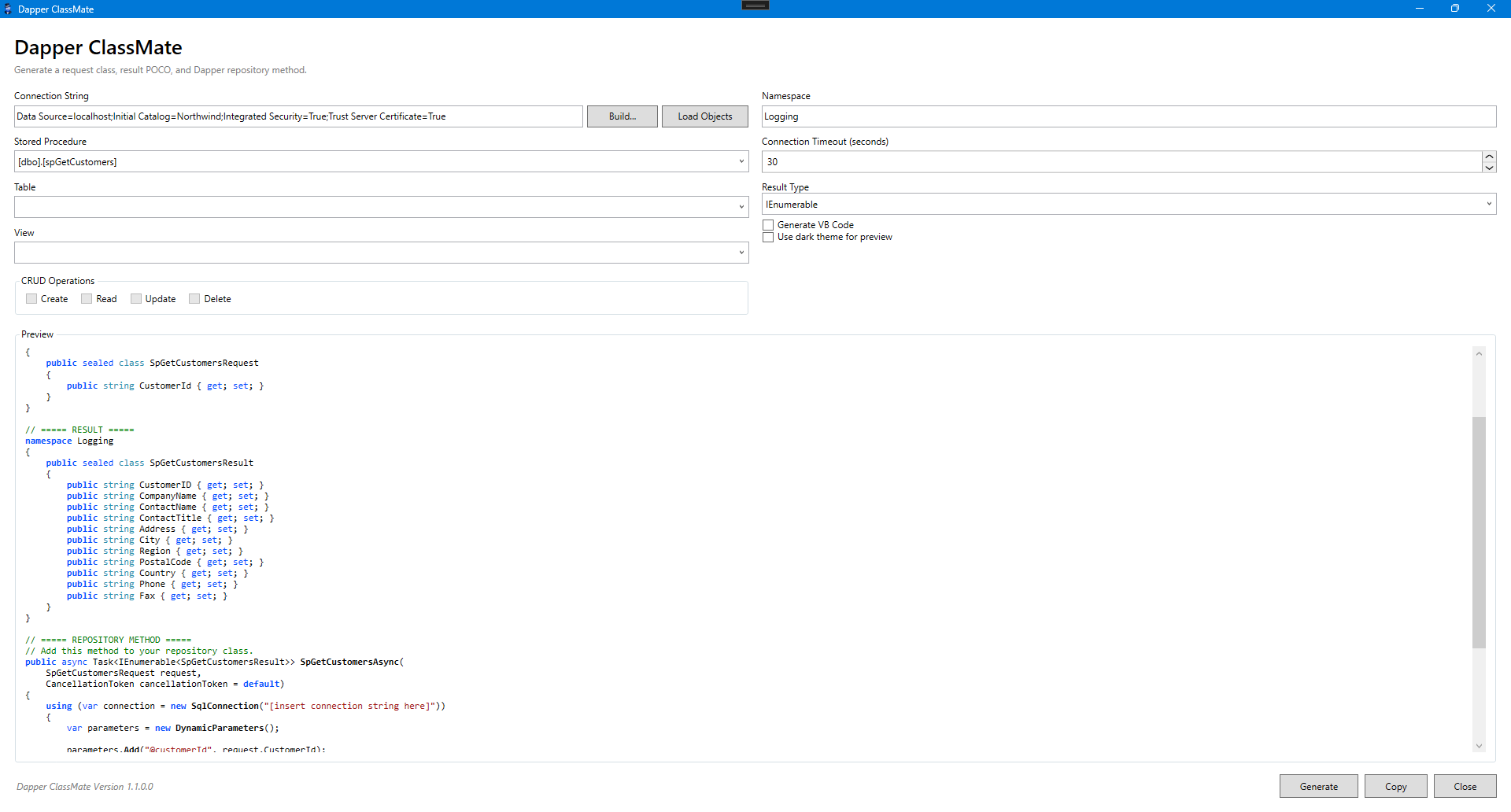This screenshot has height=812, width=1511.
Task: Click the '// ===== REPOSITORY METHOD =====' comment
Action: 109,640
